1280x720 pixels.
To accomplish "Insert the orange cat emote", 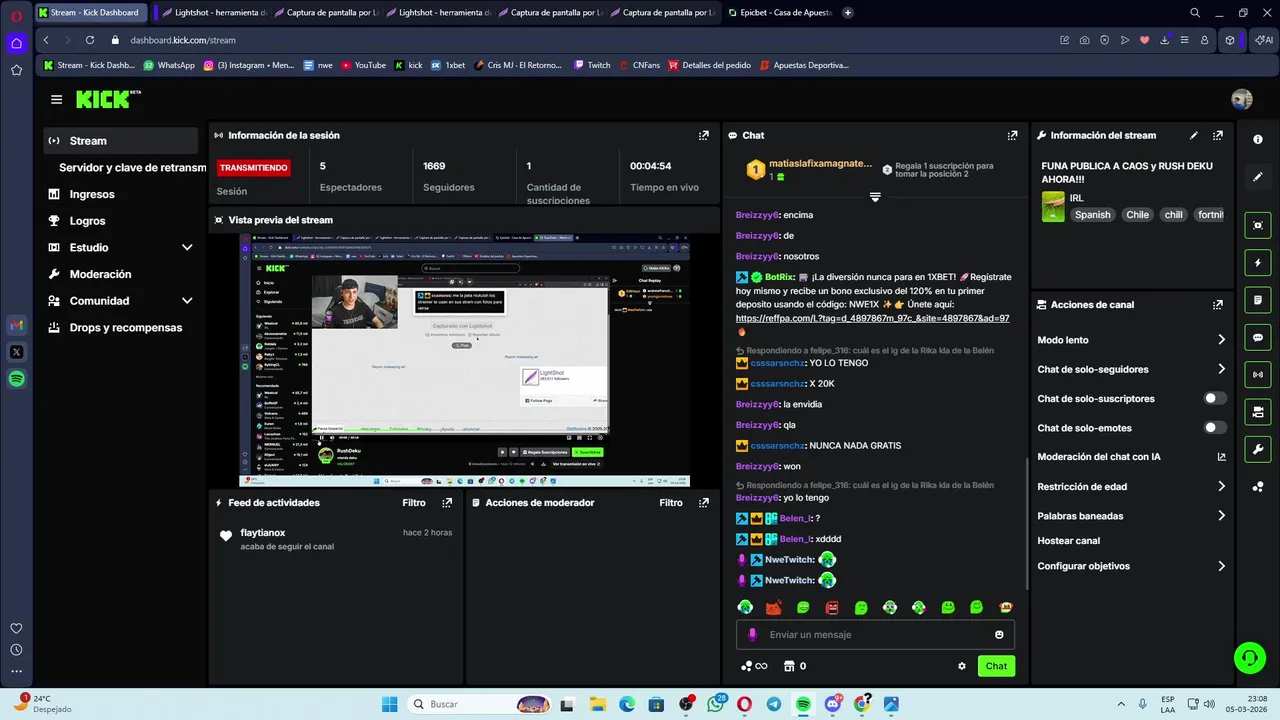I will pos(773,607).
